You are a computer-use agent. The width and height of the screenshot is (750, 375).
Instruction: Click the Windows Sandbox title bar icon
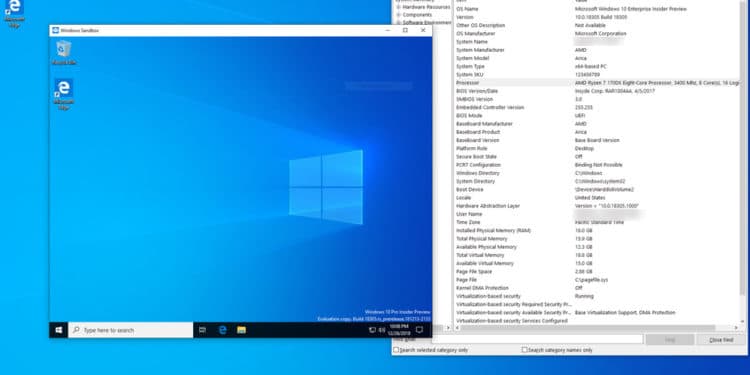tap(55, 30)
